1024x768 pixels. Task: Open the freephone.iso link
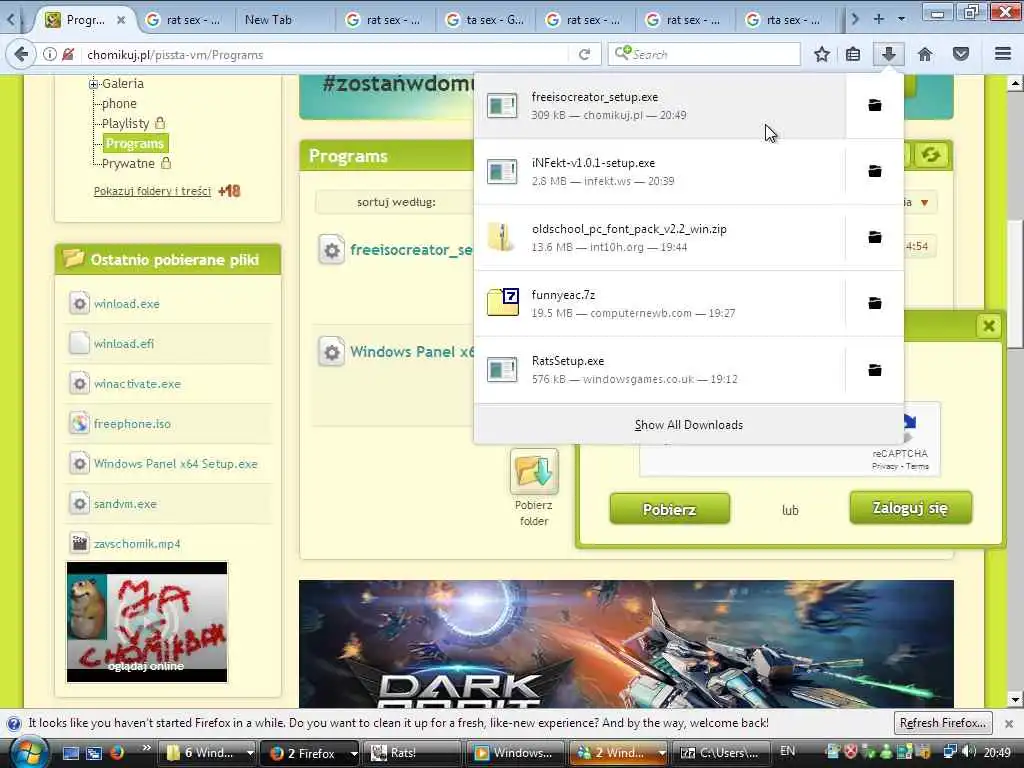[x=132, y=424]
